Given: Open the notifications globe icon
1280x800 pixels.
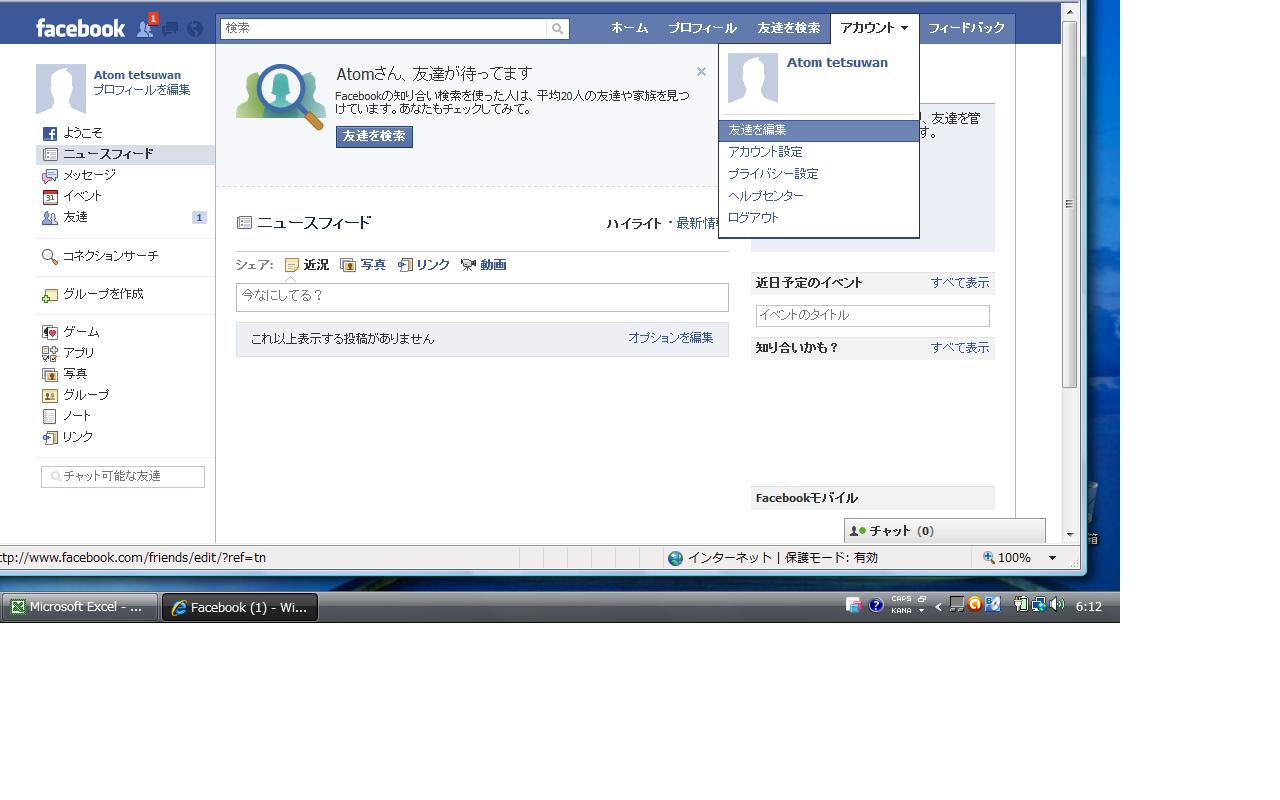Looking at the screenshot, I should [195, 28].
